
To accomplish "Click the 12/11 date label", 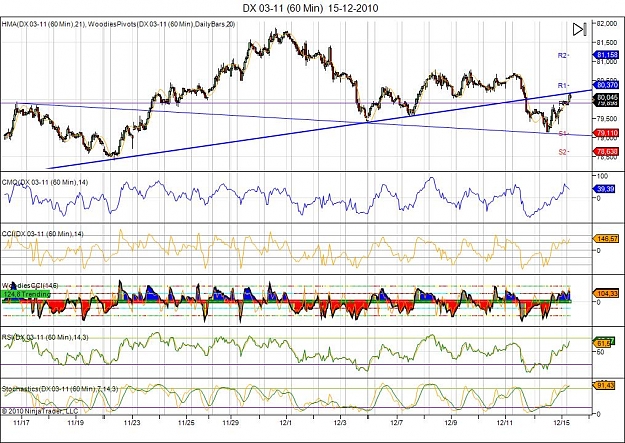I will 505,422.
